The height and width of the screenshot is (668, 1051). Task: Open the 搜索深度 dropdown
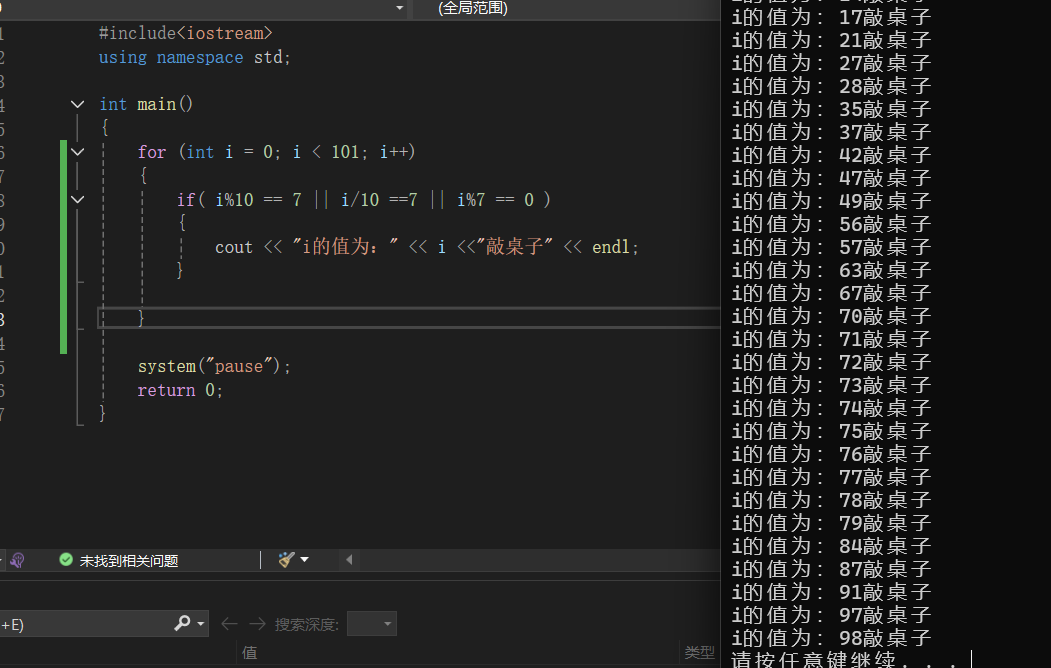[372, 624]
